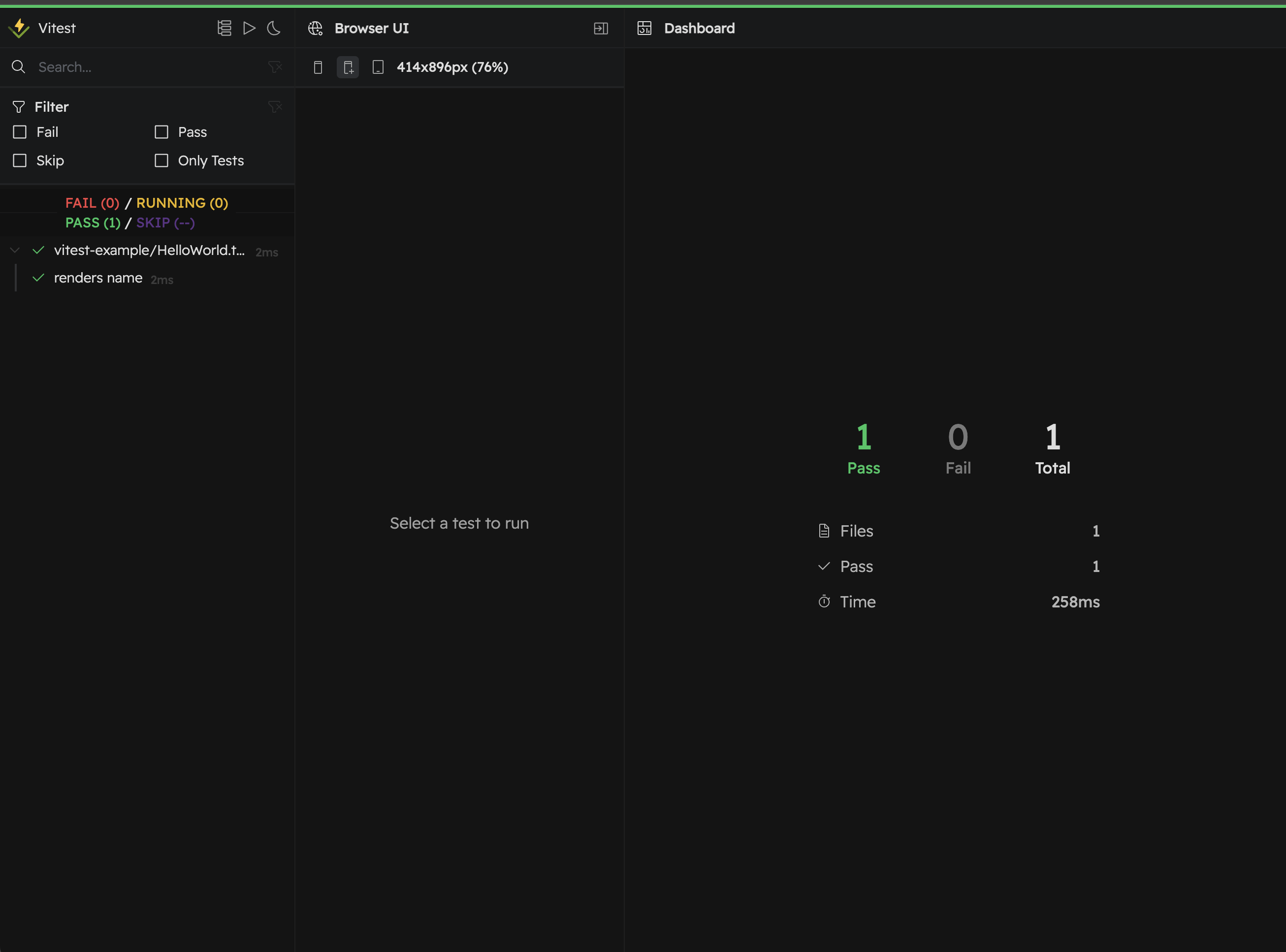Screen dimensions: 1286x952
Task: Enable the Pass filter checkbox
Action: [161, 132]
